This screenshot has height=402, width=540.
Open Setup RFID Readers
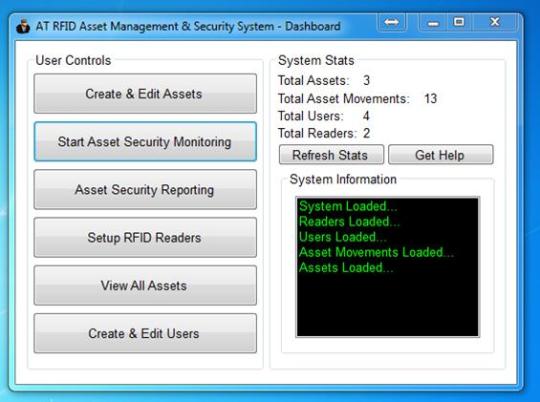[145, 237]
